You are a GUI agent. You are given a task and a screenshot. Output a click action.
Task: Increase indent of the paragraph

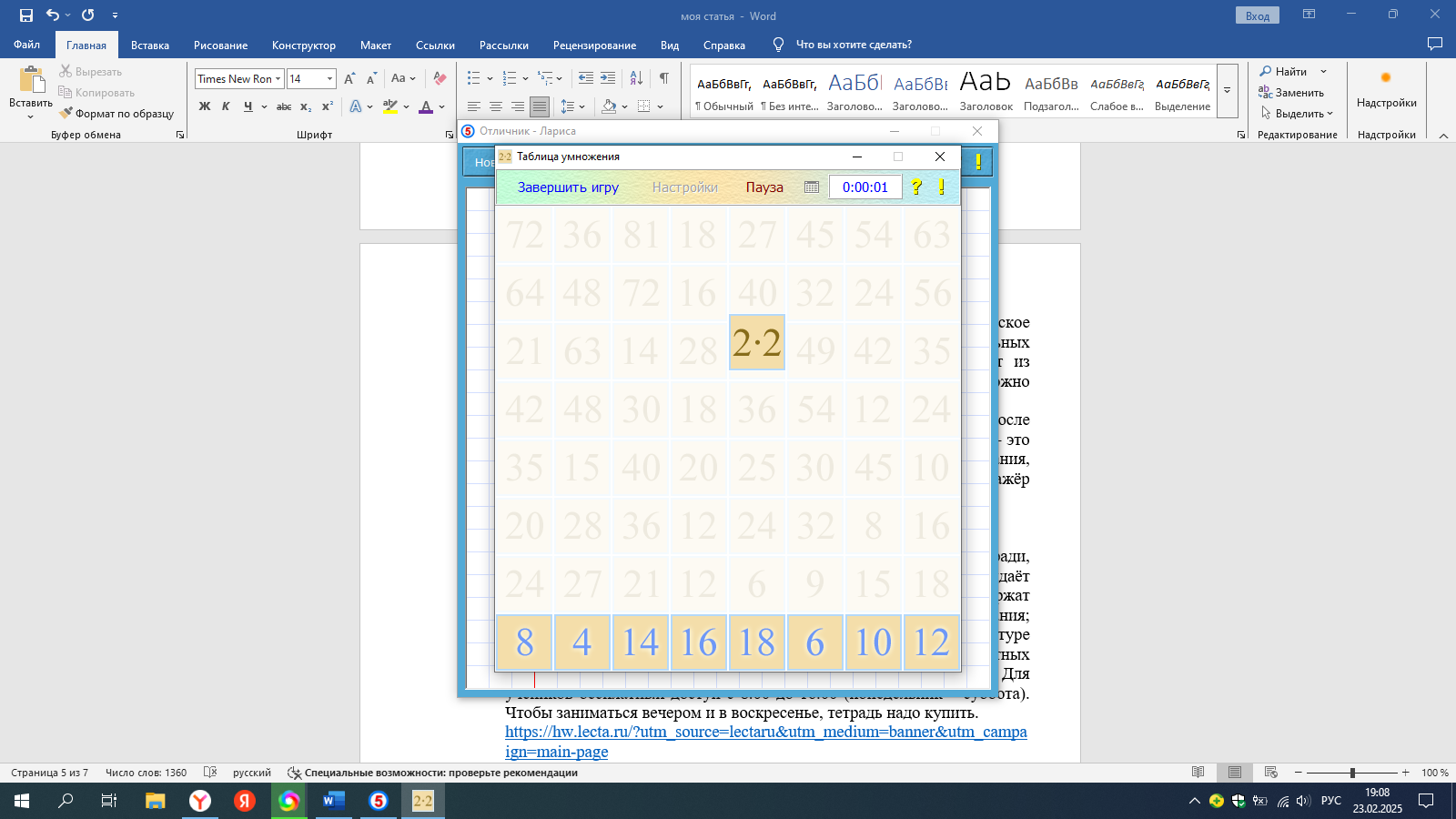click(608, 78)
